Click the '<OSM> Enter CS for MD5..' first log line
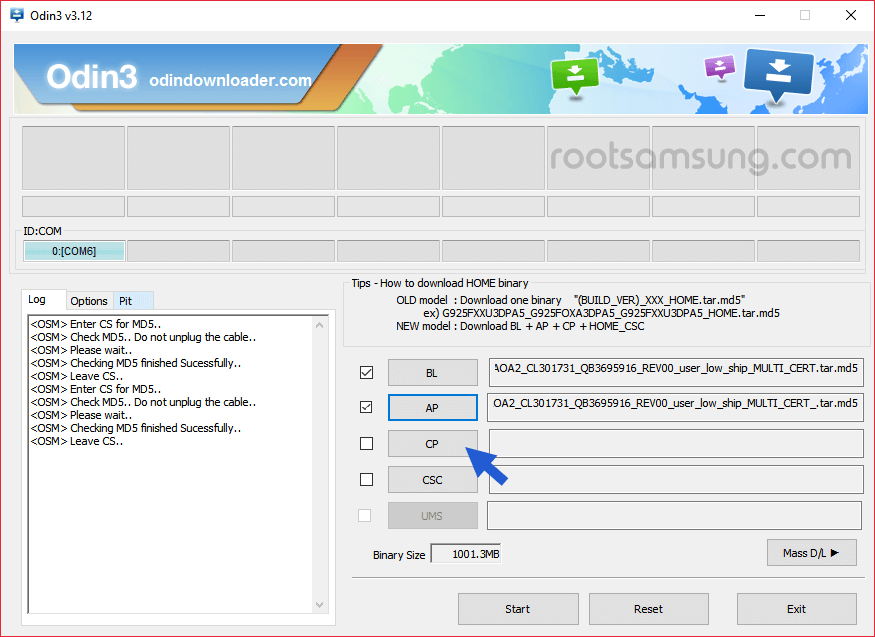Image resolution: width=875 pixels, height=637 pixels. coord(95,324)
